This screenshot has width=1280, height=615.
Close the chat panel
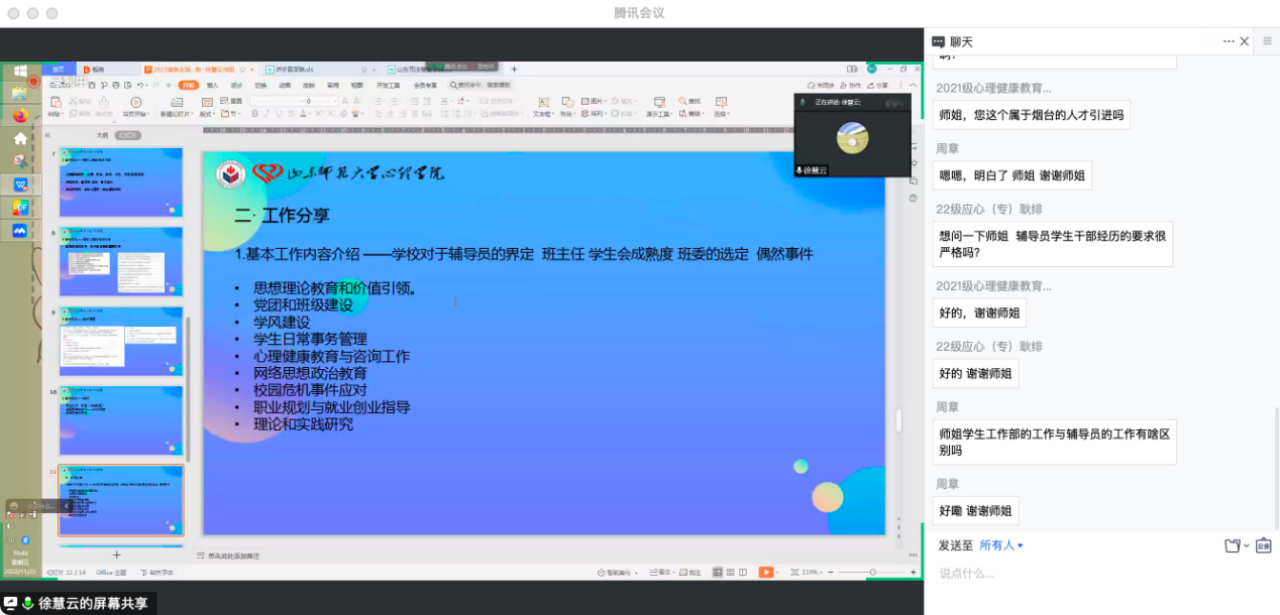click(1245, 42)
